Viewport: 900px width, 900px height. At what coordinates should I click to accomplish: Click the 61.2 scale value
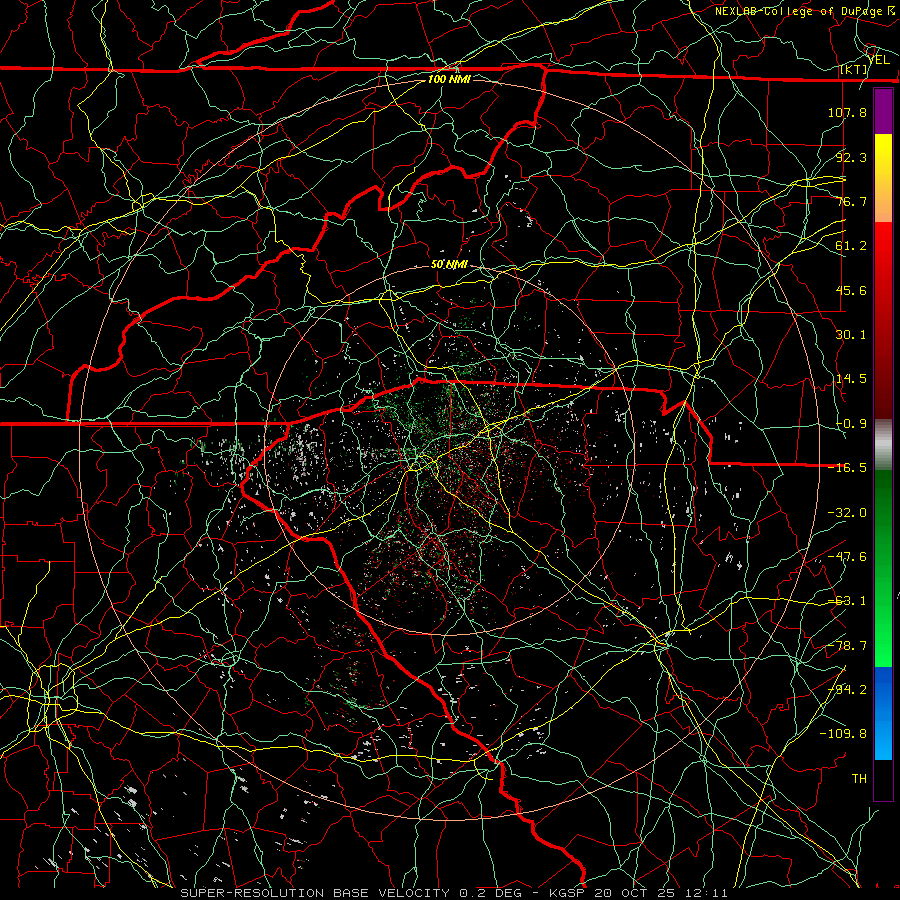851,246
